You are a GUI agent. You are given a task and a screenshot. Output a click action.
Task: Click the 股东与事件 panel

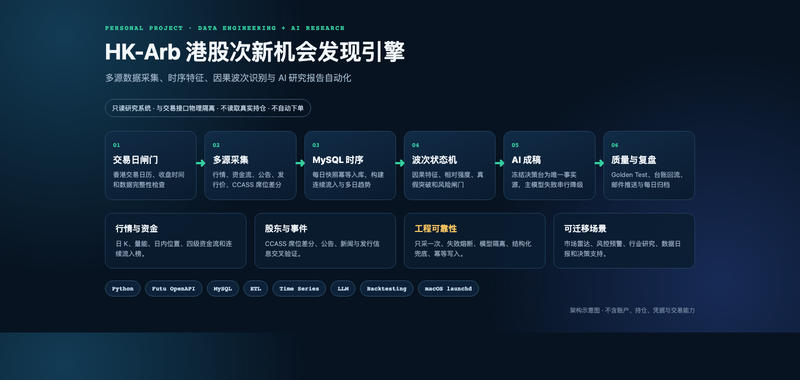325,241
